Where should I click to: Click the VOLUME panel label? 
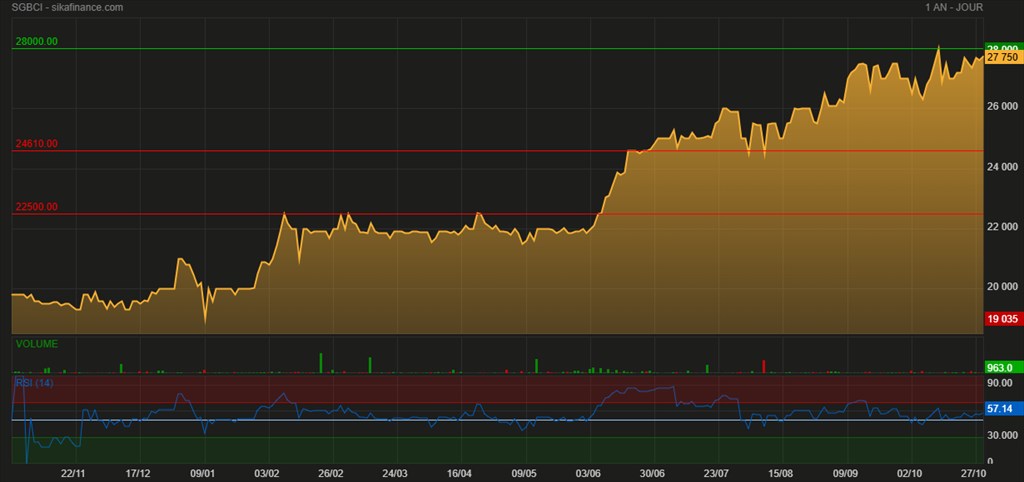point(37,344)
